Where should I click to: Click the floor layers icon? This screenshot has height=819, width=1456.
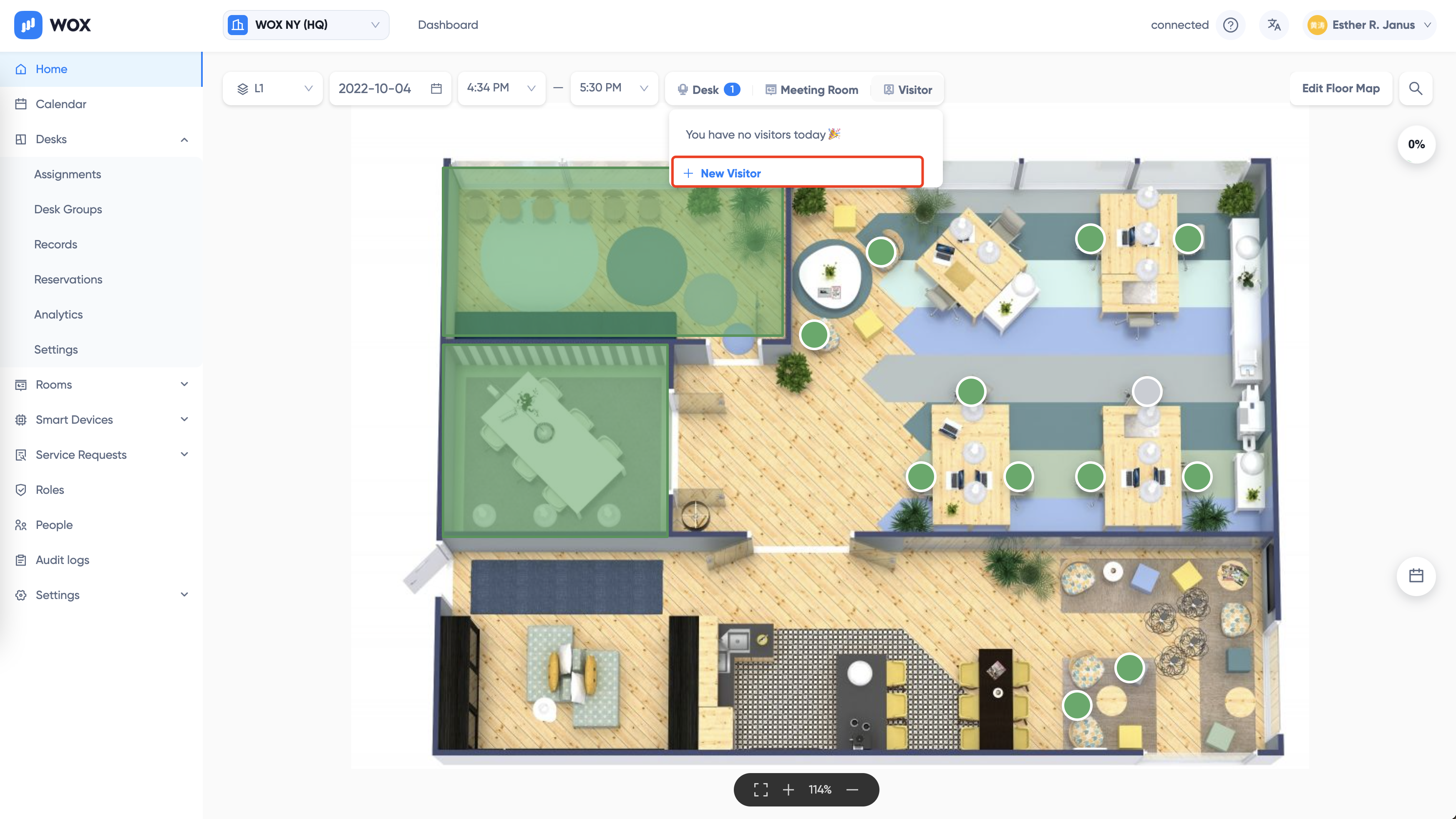coord(242,89)
